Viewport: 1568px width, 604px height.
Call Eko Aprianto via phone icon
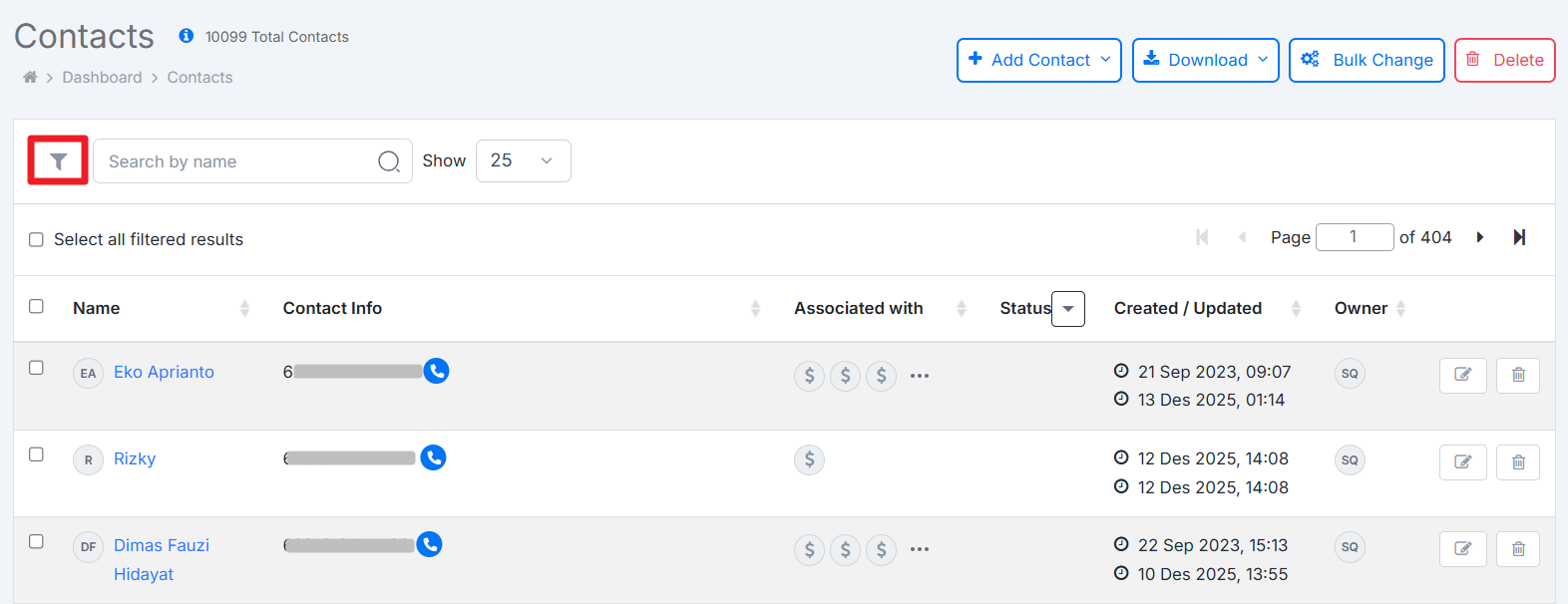pos(436,371)
